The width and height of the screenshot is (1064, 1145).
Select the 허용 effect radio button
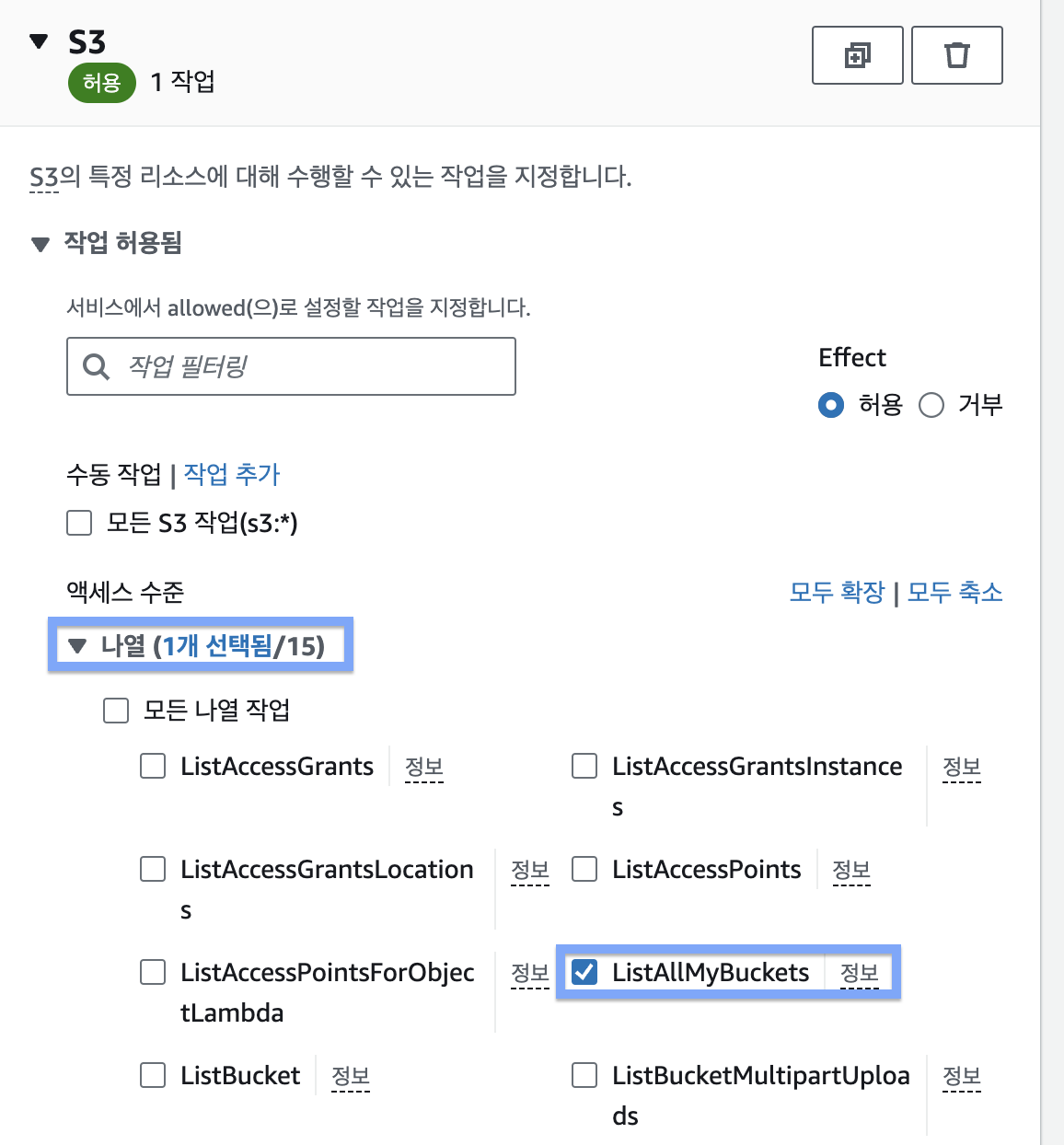pyautogui.click(x=830, y=405)
